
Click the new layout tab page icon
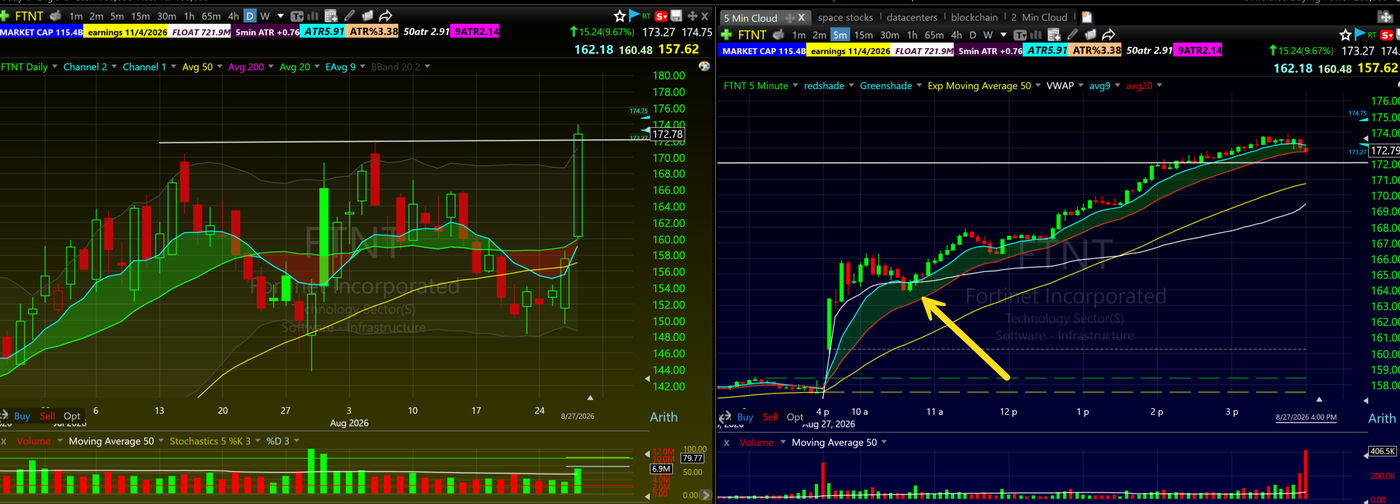pos(1086,17)
